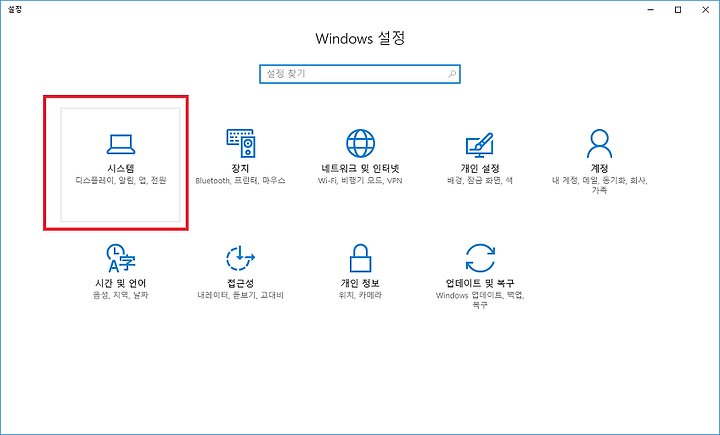Open the 개인 설정 paintbrush icon
Screen dimensions: 720x435
coord(480,144)
